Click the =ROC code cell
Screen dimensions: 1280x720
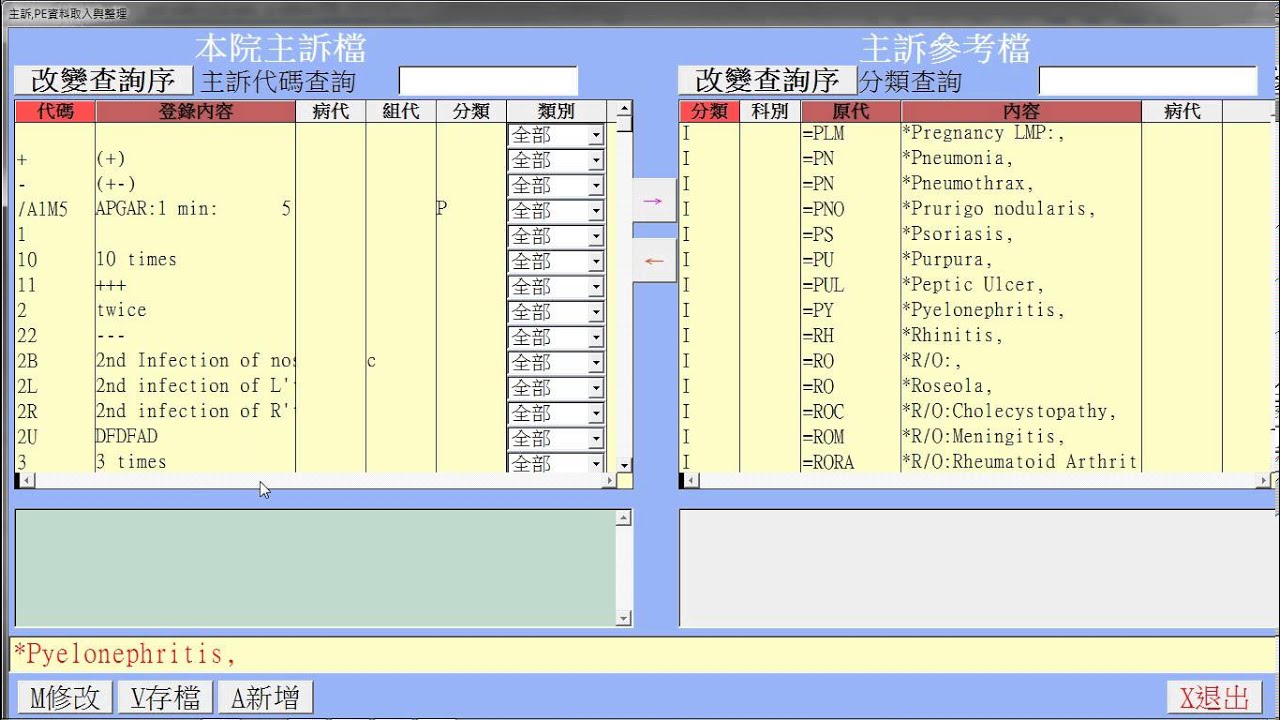click(850, 411)
